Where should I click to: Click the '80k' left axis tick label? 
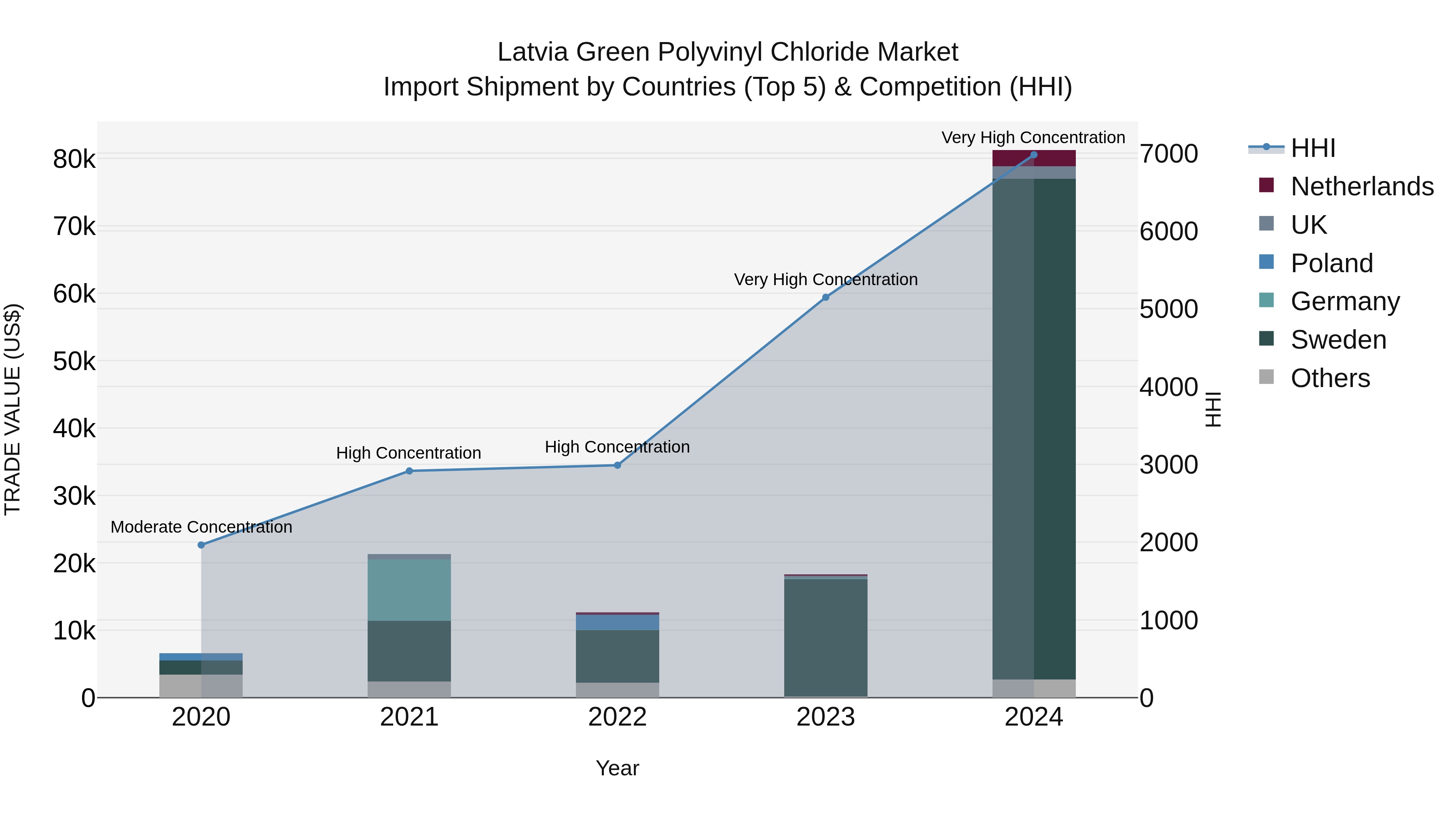pos(74,159)
